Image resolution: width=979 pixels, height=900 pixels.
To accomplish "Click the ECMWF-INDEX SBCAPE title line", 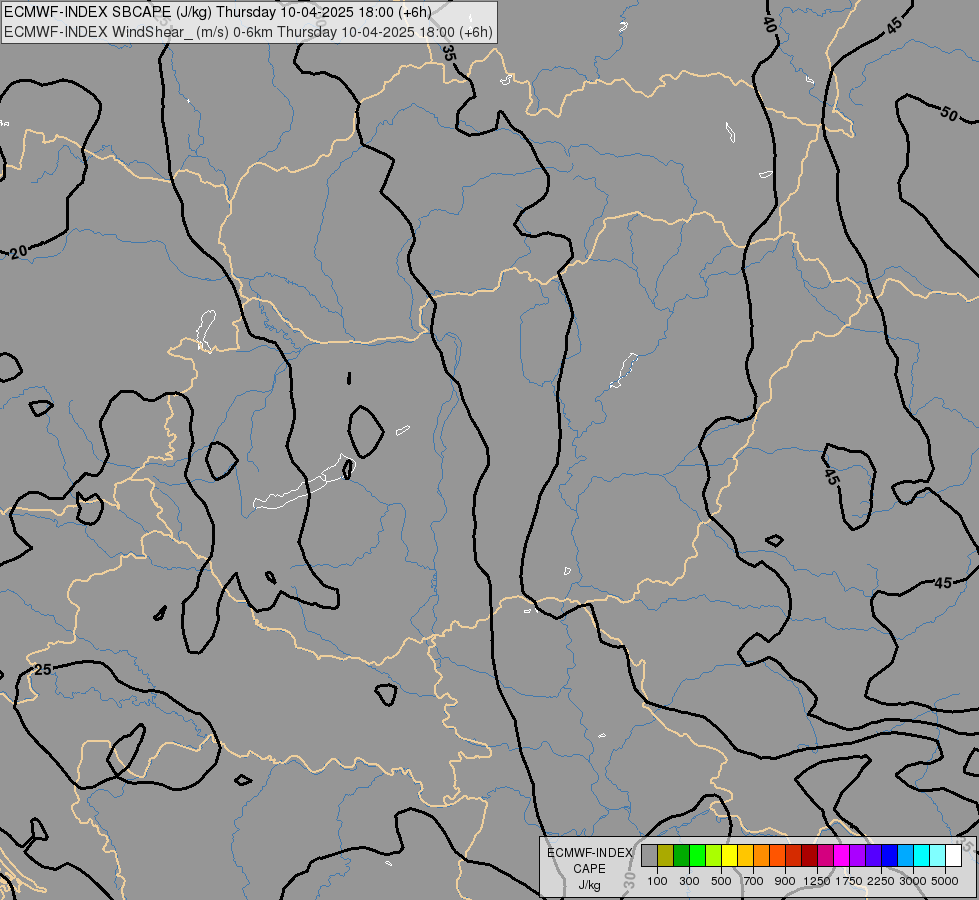I will point(217,12).
